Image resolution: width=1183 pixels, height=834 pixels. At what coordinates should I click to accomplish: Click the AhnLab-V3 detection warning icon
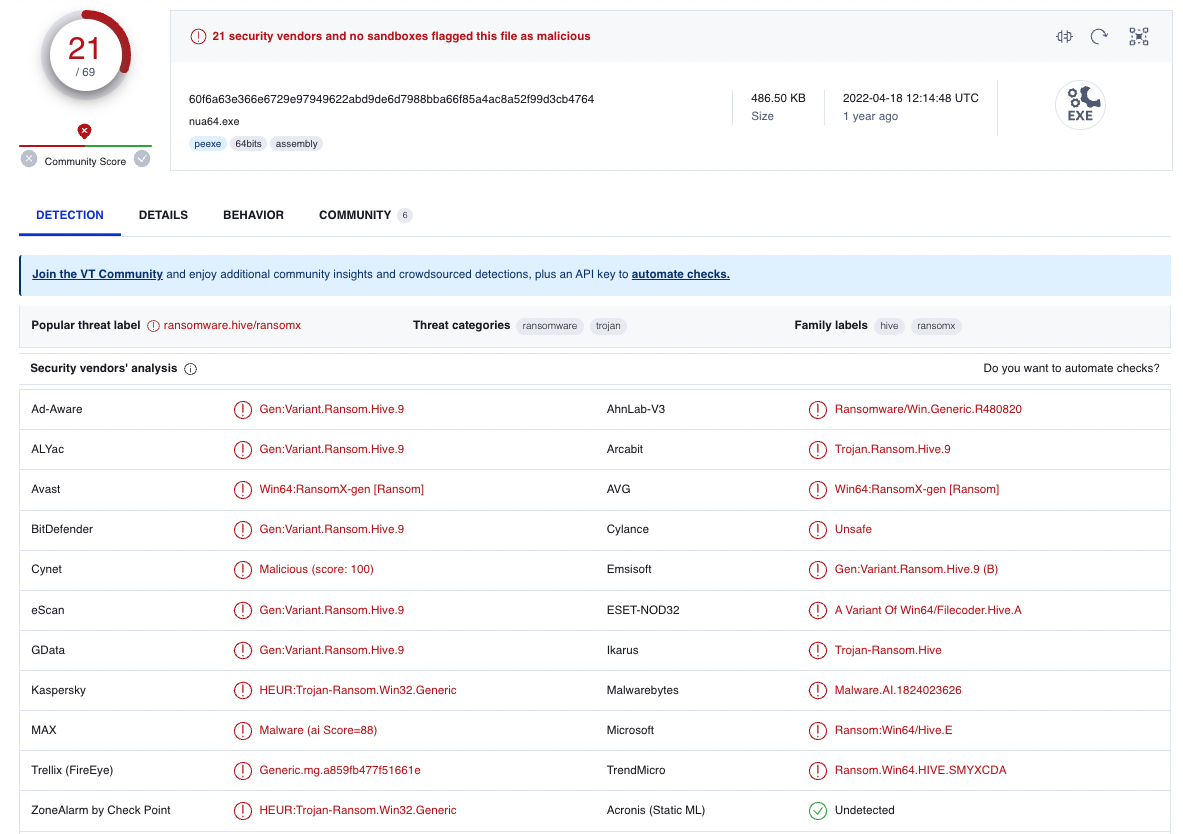818,410
